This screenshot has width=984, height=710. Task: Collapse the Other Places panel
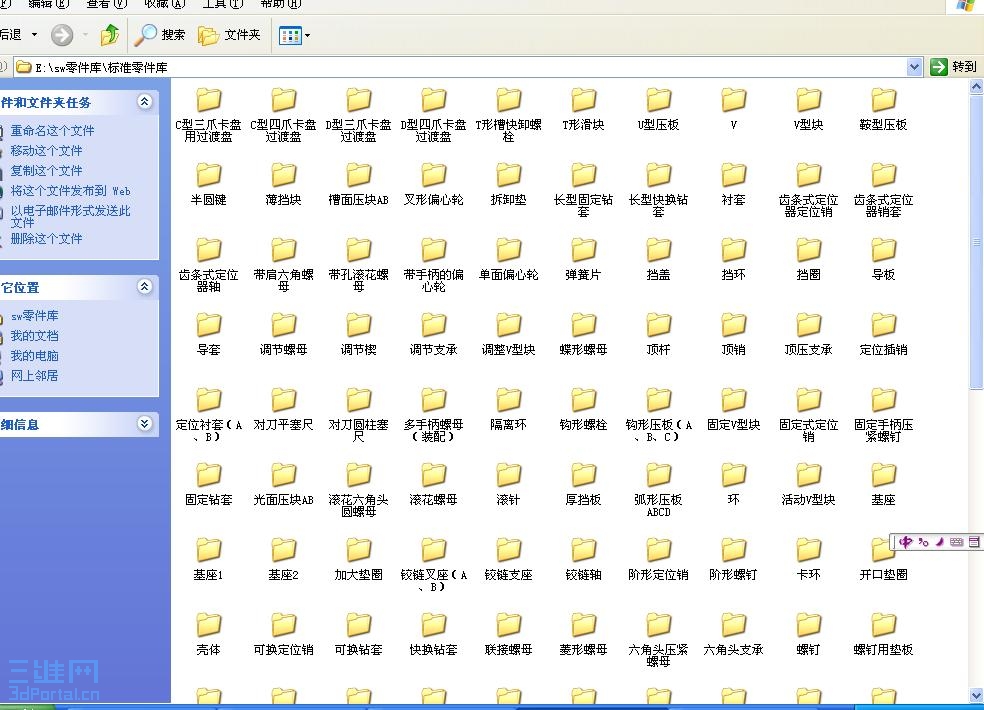click(x=144, y=286)
